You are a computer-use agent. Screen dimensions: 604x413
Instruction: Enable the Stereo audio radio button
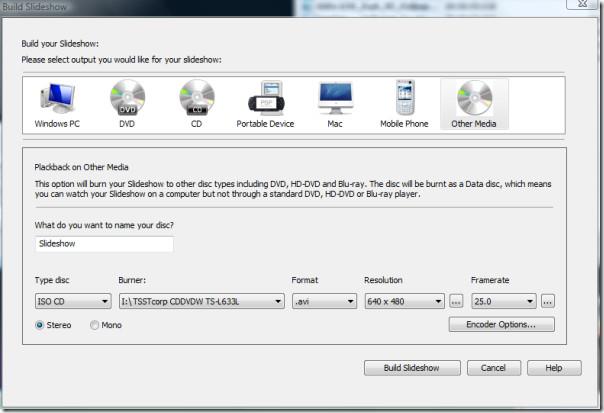pyautogui.click(x=40, y=325)
